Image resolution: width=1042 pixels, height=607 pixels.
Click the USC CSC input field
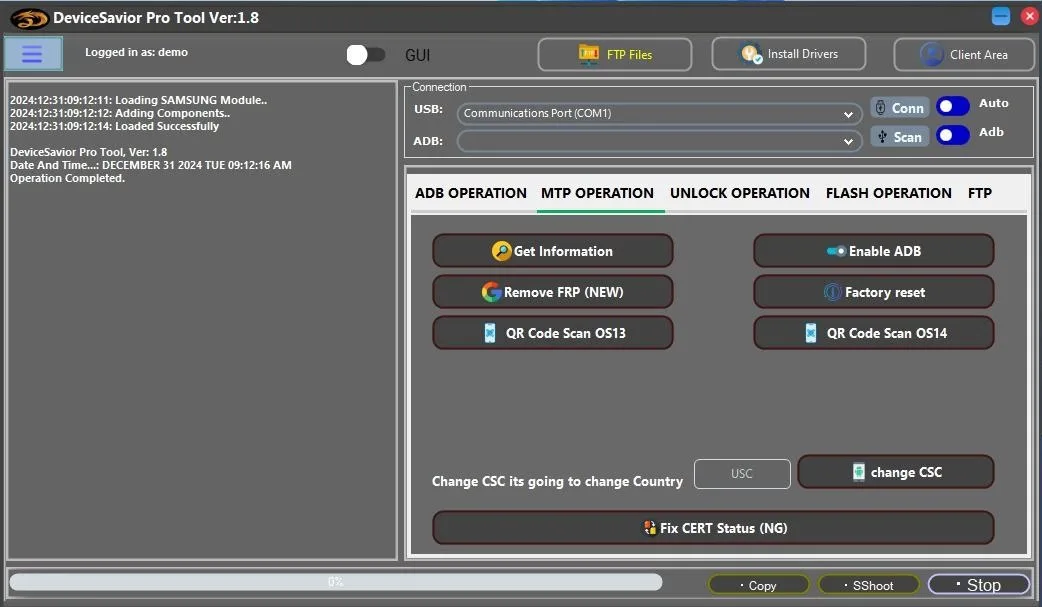742,473
